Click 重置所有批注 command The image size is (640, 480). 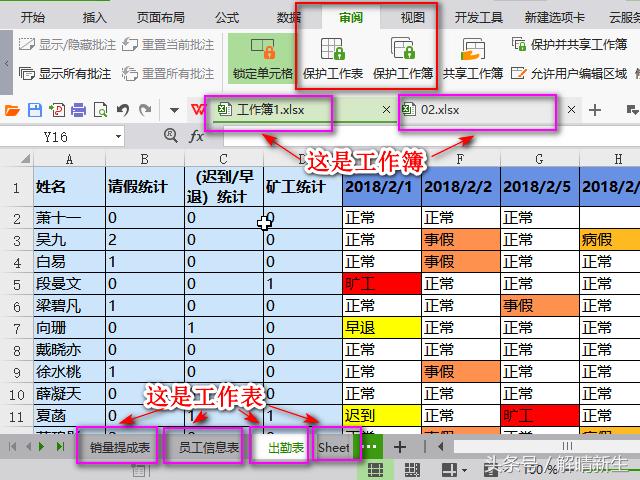point(168,73)
